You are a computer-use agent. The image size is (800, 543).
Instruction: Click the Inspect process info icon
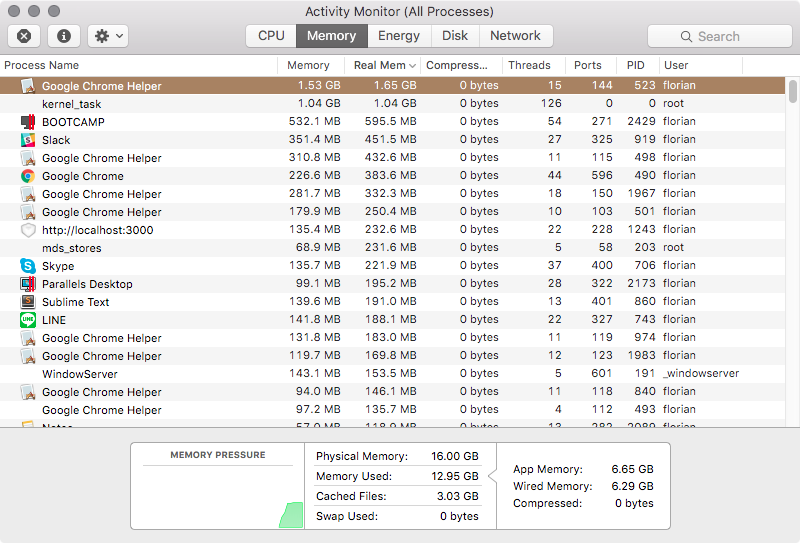tap(64, 36)
